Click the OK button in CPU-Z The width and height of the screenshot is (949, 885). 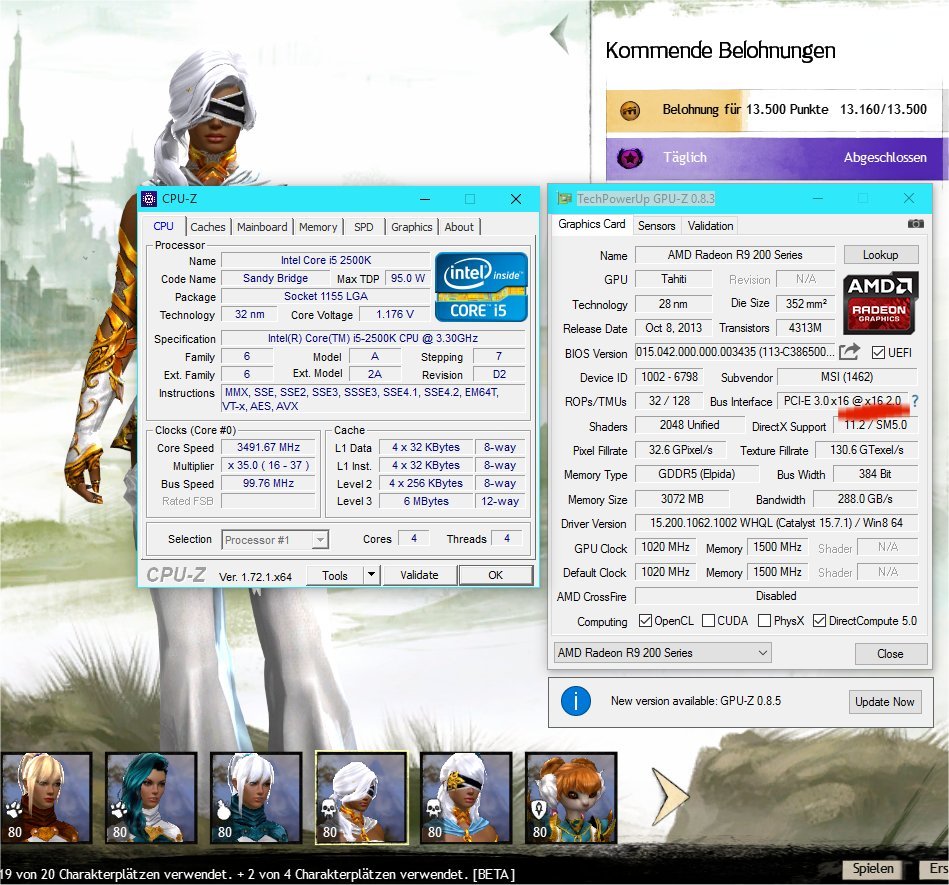point(496,575)
